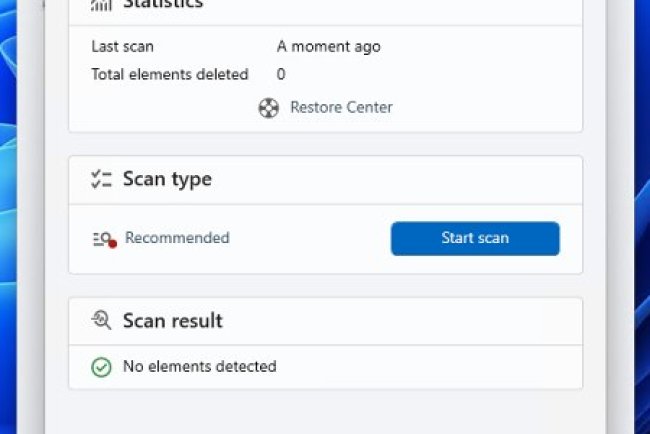The height and width of the screenshot is (434, 650).
Task: Select the Last scan label
Action: [122, 46]
